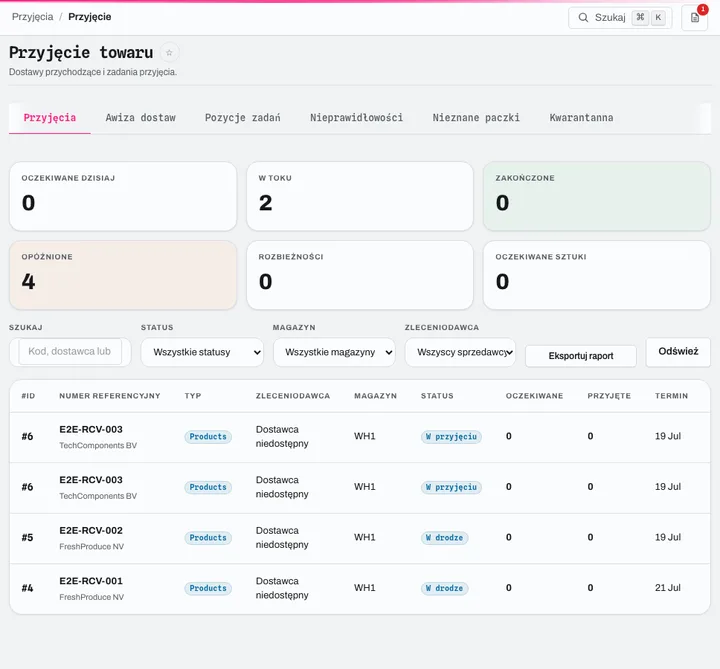Click the Numer referencyjny column header
The height and width of the screenshot is (669, 720).
point(110,396)
